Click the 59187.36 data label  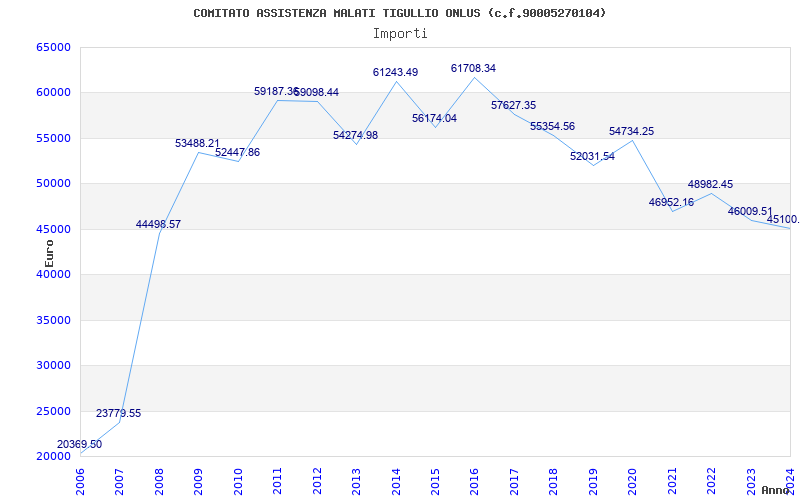(x=276, y=91)
